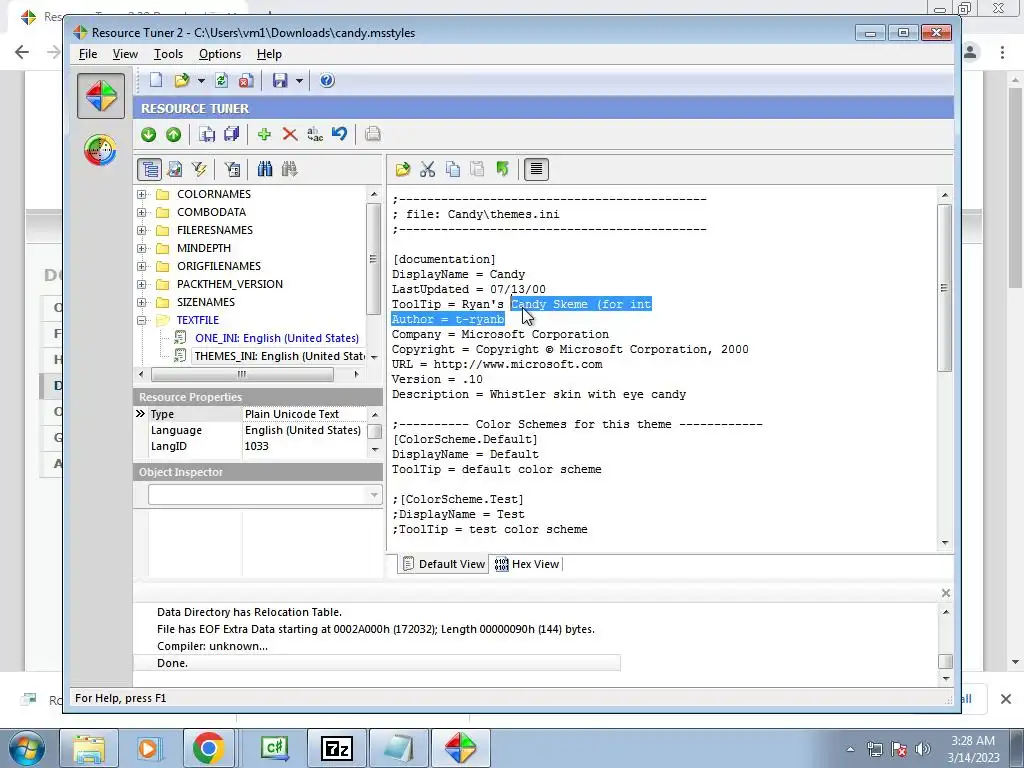Click the red X Delete Resource icon
Image resolution: width=1024 pixels, height=768 pixels.
[x=290, y=134]
